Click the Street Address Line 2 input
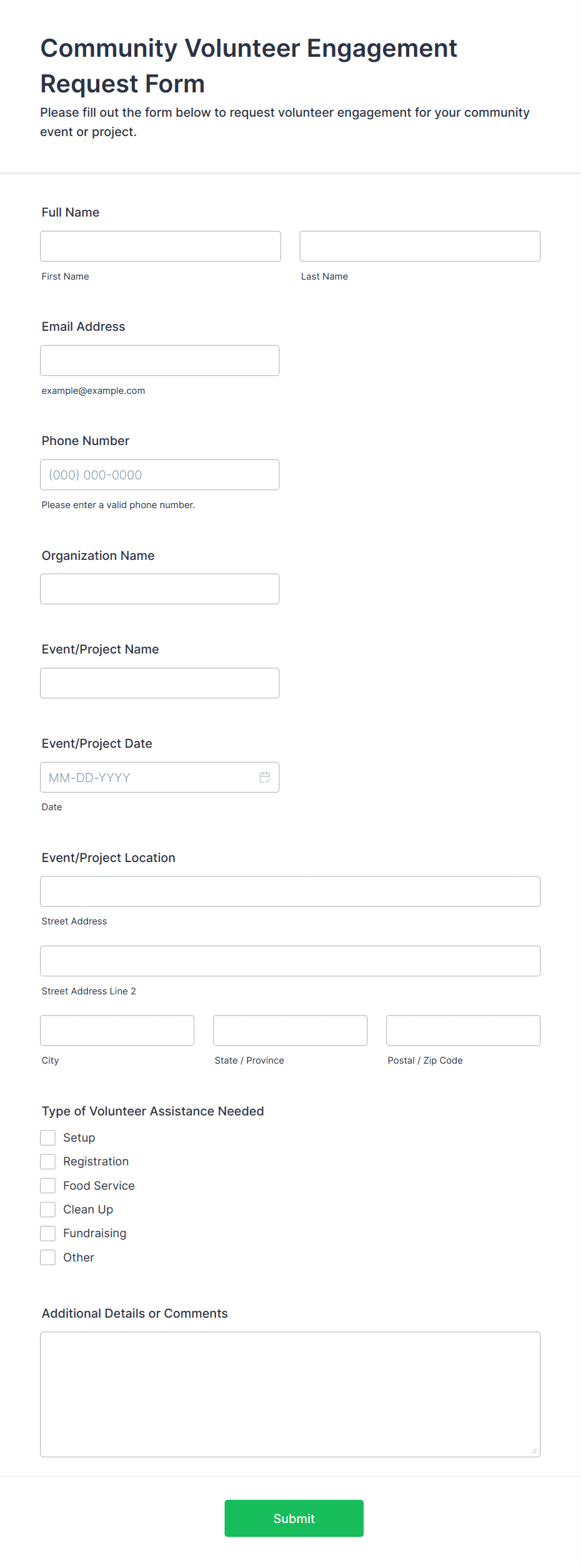The width and height of the screenshot is (581, 1568). click(290, 961)
